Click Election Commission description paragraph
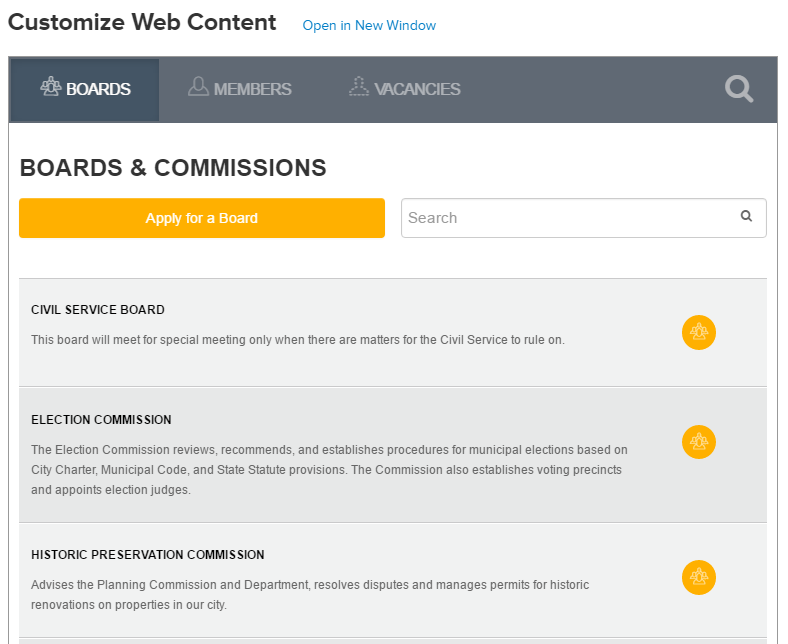 329,470
